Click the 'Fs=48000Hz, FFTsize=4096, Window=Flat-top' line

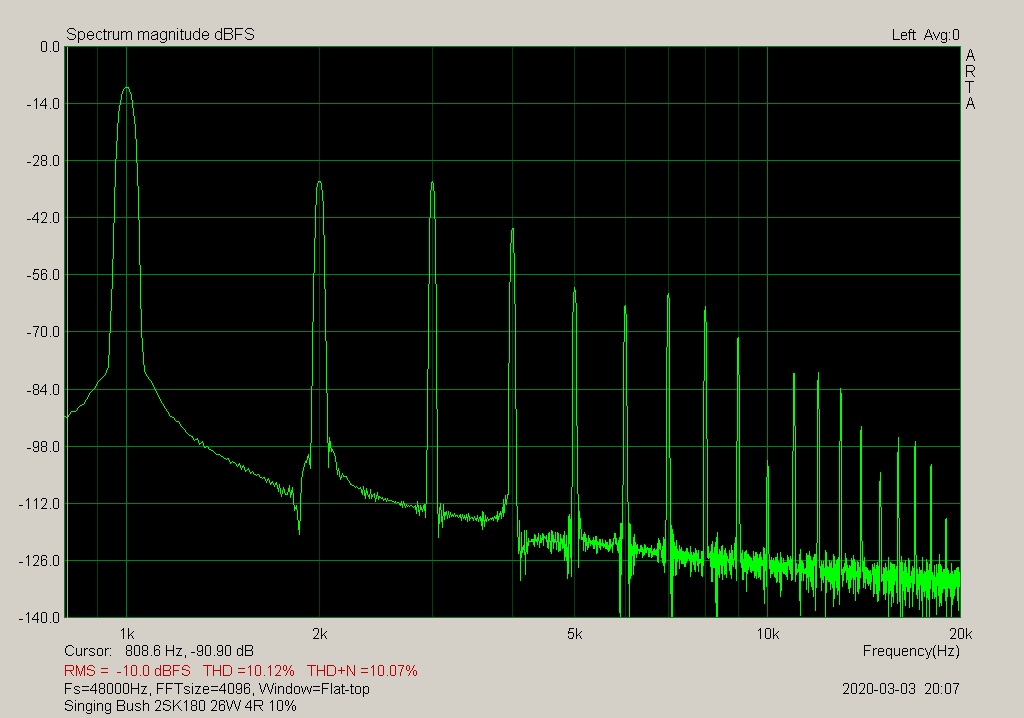[x=217, y=689]
